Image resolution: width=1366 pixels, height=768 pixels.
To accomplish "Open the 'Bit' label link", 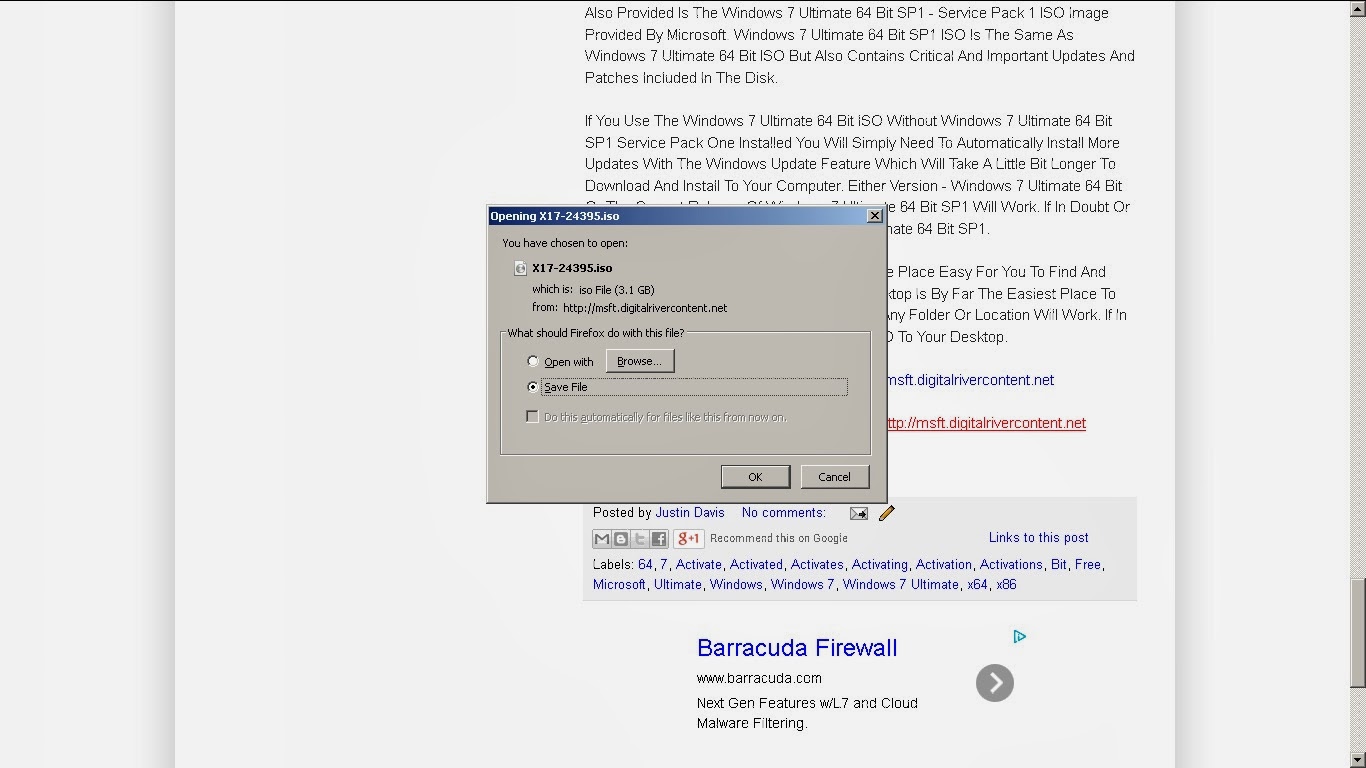I will point(1059,564).
